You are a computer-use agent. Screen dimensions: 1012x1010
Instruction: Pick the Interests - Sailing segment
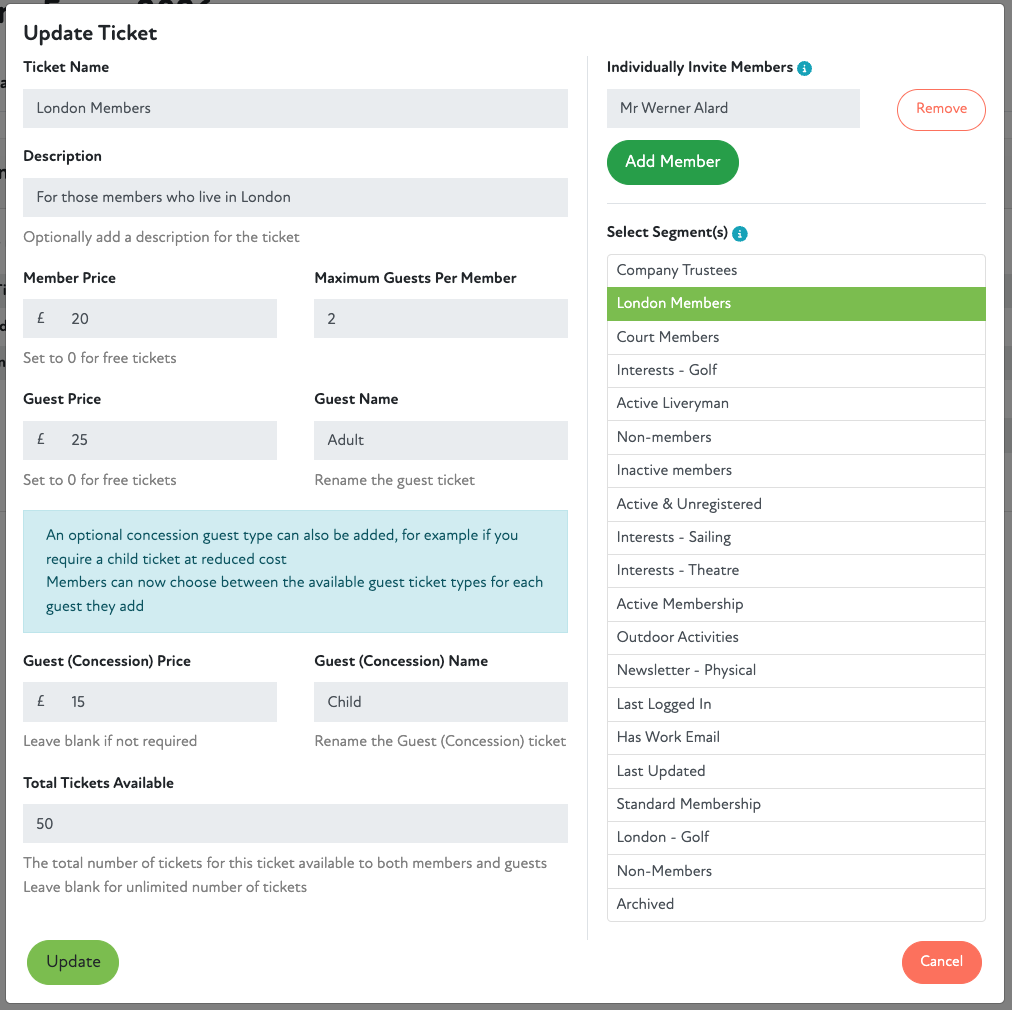pyautogui.click(x=795, y=537)
